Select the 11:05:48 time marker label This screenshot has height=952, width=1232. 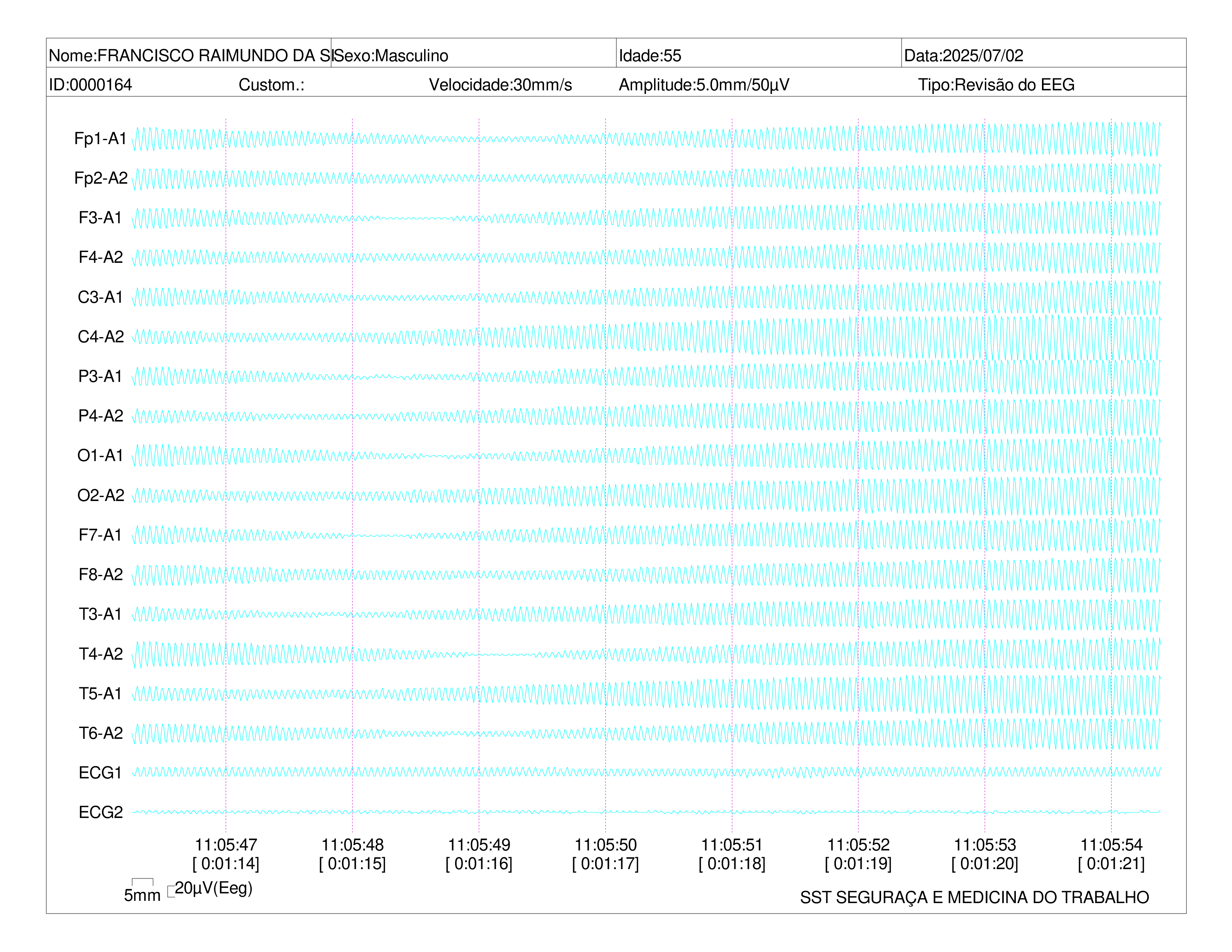coord(352,845)
